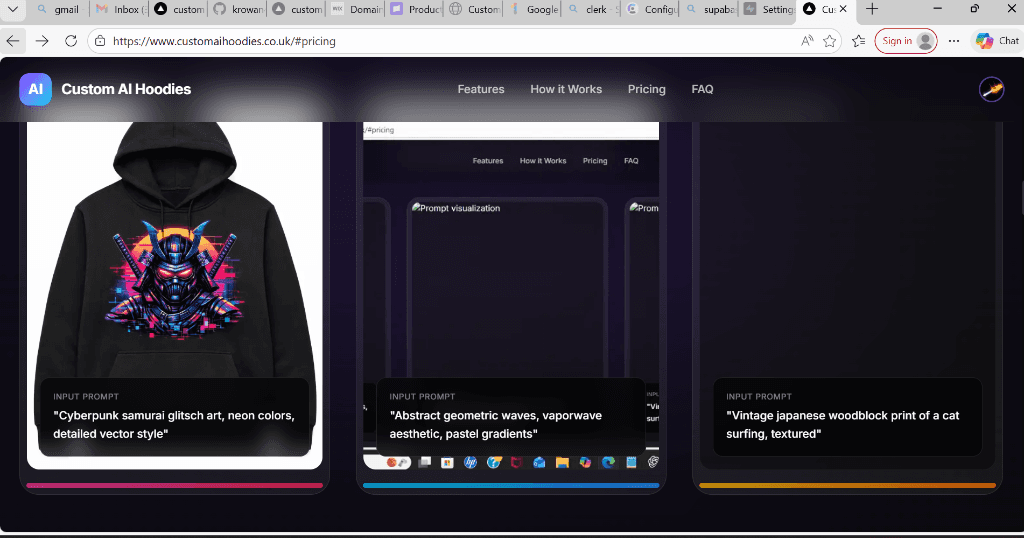The width and height of the screenshot is (1024, 538).
Task: Go back using the browser back arrow
Action: (13, 41)
